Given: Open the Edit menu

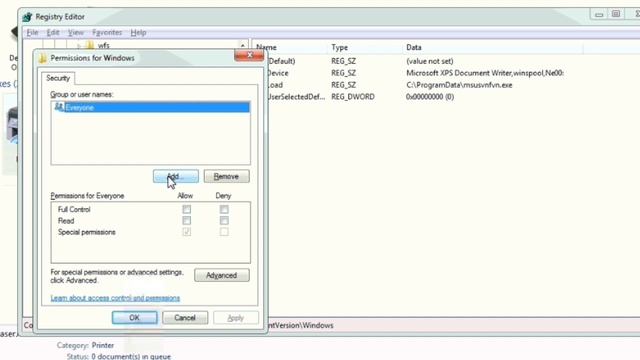Looking at the screenshot, I should [53, 32].
